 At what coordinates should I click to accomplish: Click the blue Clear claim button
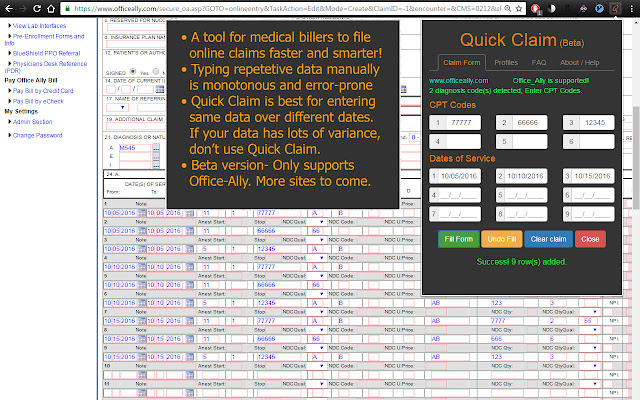pos(548,239)
